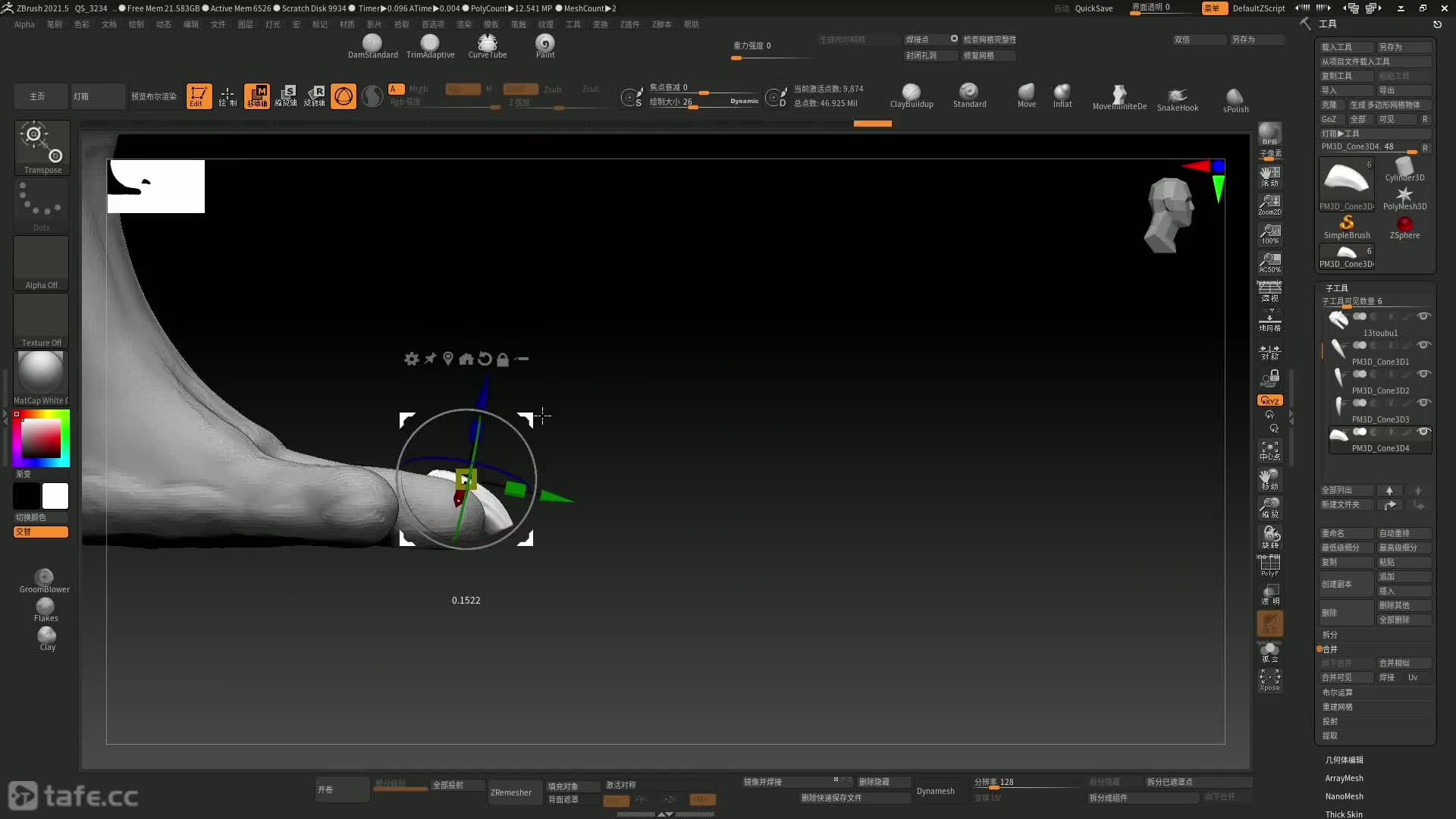Open the Alpha menu
1456x819 pixels.
coord(24,24)
